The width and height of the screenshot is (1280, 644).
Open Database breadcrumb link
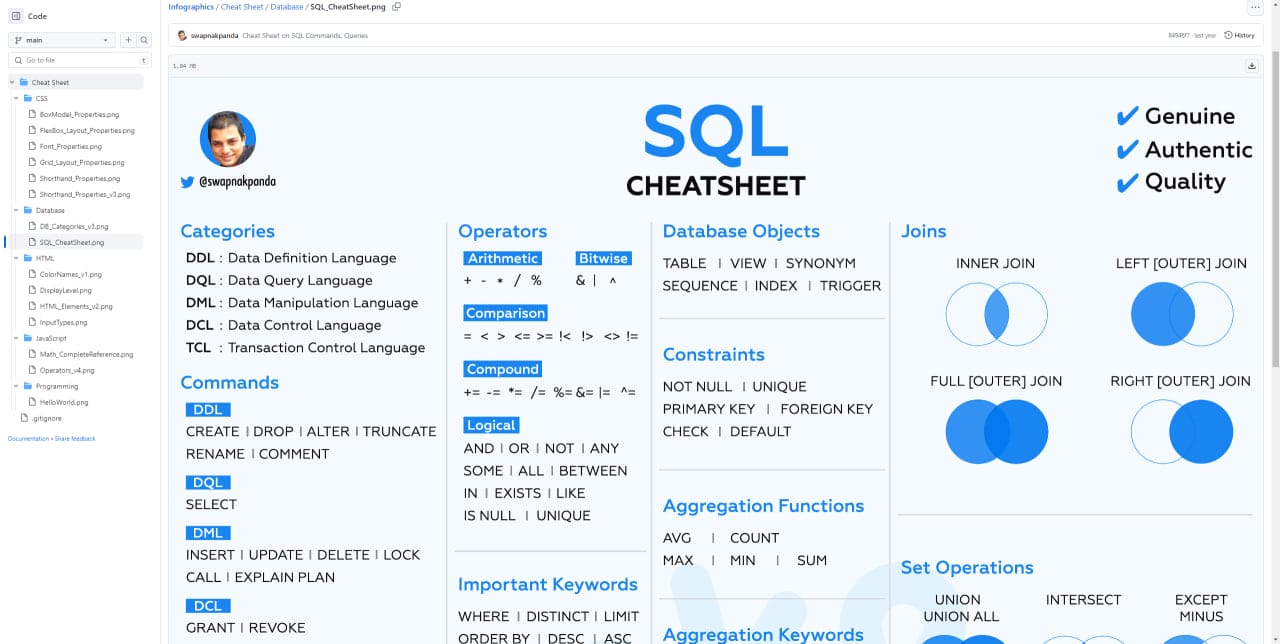[x=287, y=7]
